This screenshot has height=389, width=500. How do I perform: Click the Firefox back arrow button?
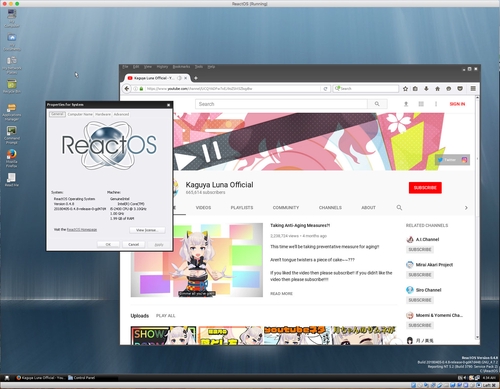point(127,89)
